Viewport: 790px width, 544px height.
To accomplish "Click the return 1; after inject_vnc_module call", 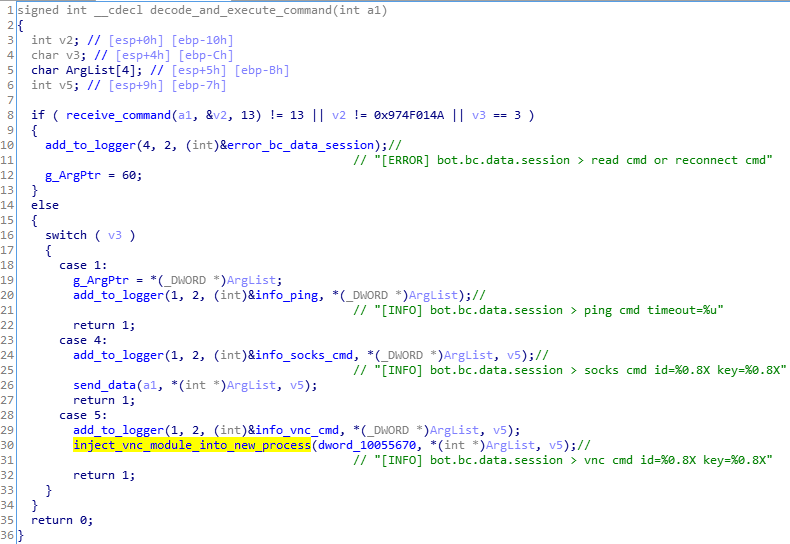I will click(104, 475).
